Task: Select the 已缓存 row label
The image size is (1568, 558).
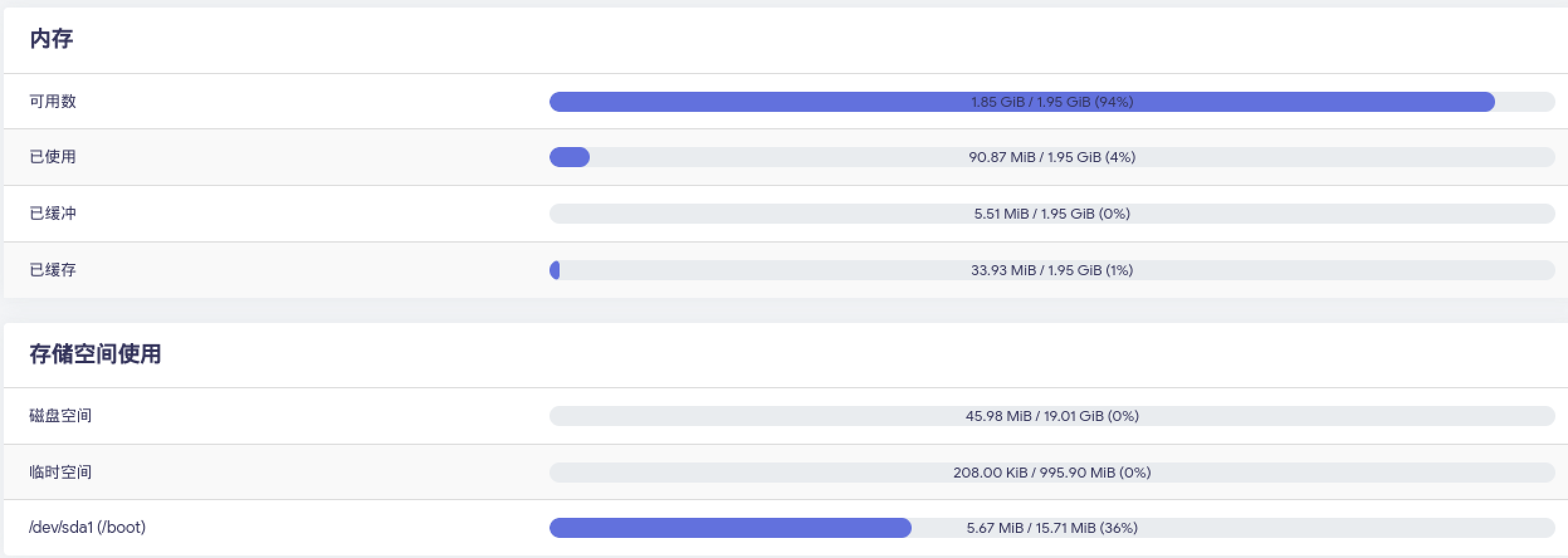Action: click(53, 270)
